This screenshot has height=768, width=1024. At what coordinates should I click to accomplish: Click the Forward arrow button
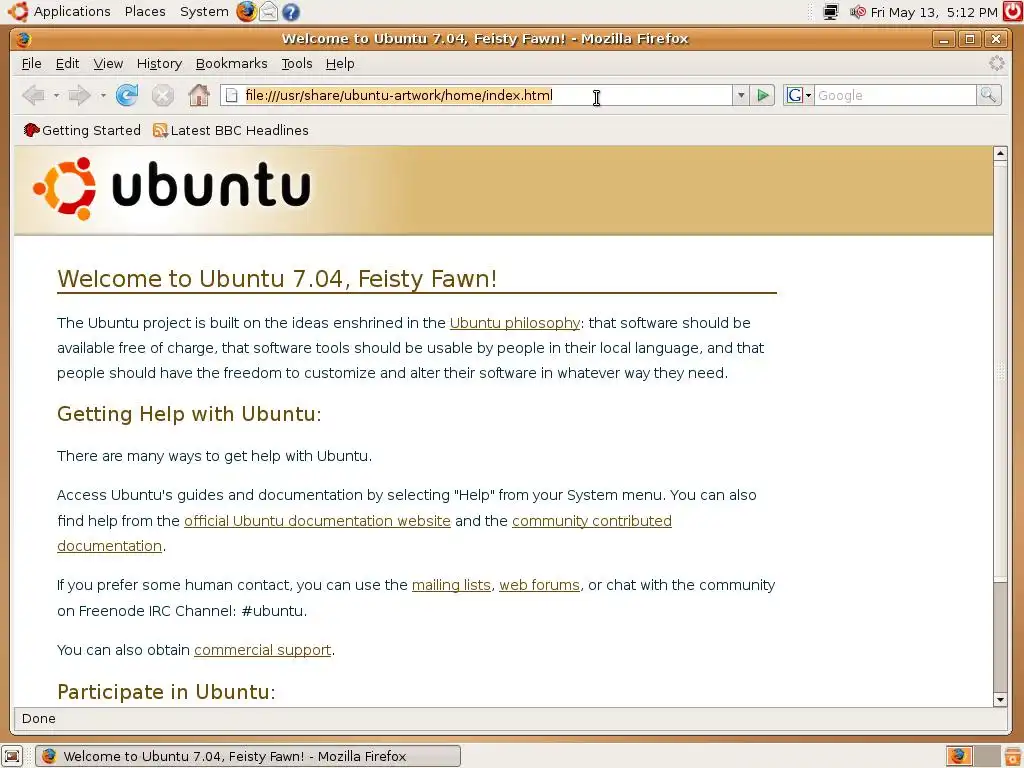click(x=80, y=95)
